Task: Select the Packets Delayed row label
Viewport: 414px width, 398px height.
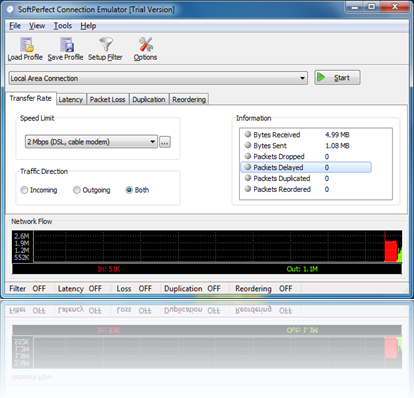Action: (278, 167)
